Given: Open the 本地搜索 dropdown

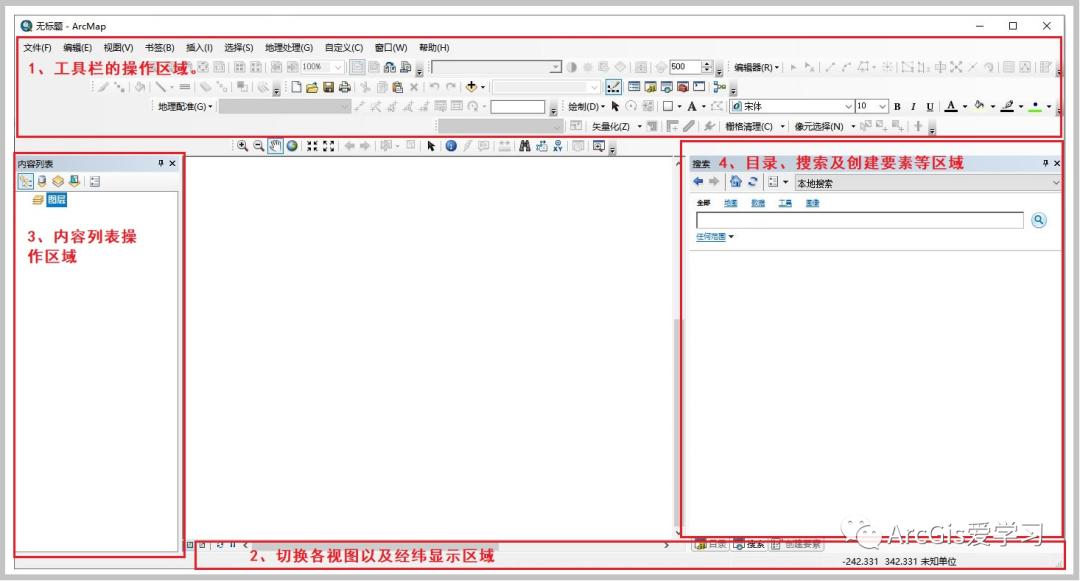Looking at the screenshot, I should [x=1054, y=182].
